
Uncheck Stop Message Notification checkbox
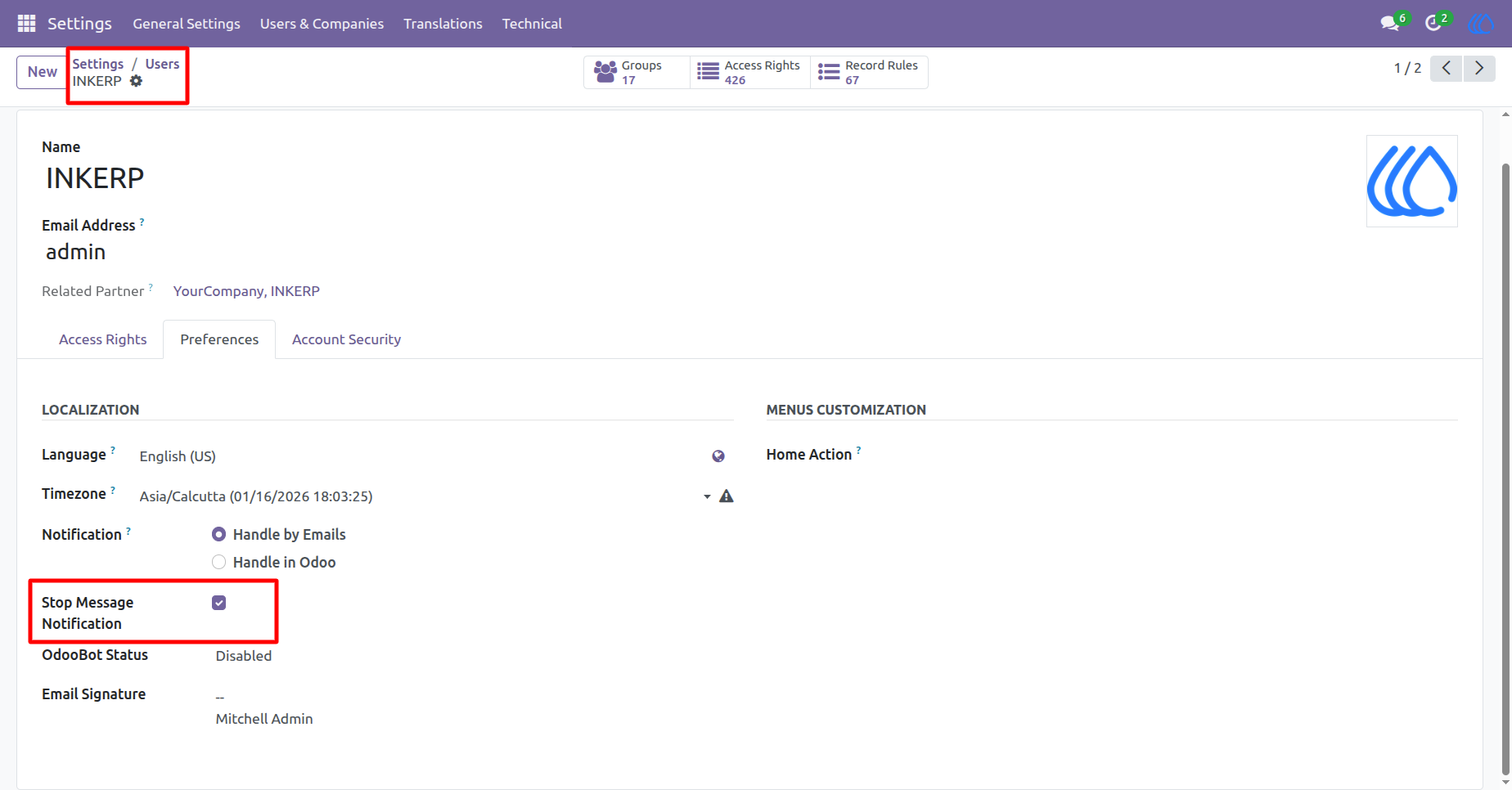(218, 603)
